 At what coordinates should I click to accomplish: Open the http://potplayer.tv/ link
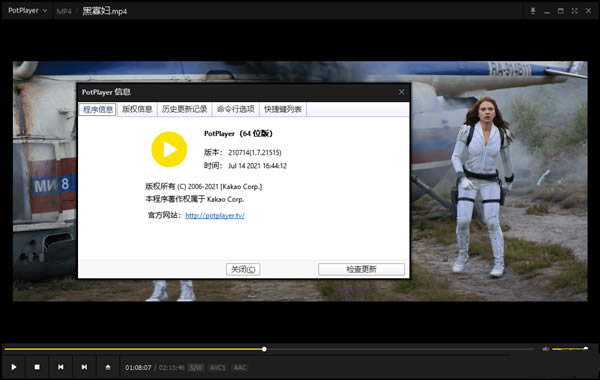[215, 215]
